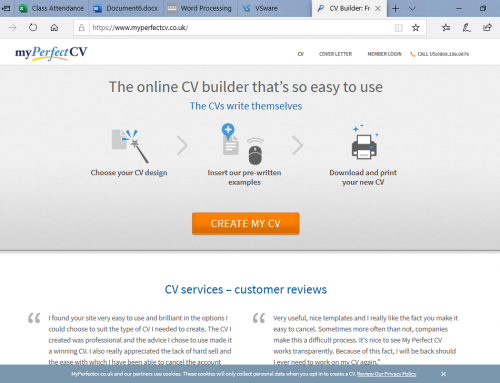The image size is (500, 383).
Task: Click the forward navigation arrow
Action: (x=12, y=27)
